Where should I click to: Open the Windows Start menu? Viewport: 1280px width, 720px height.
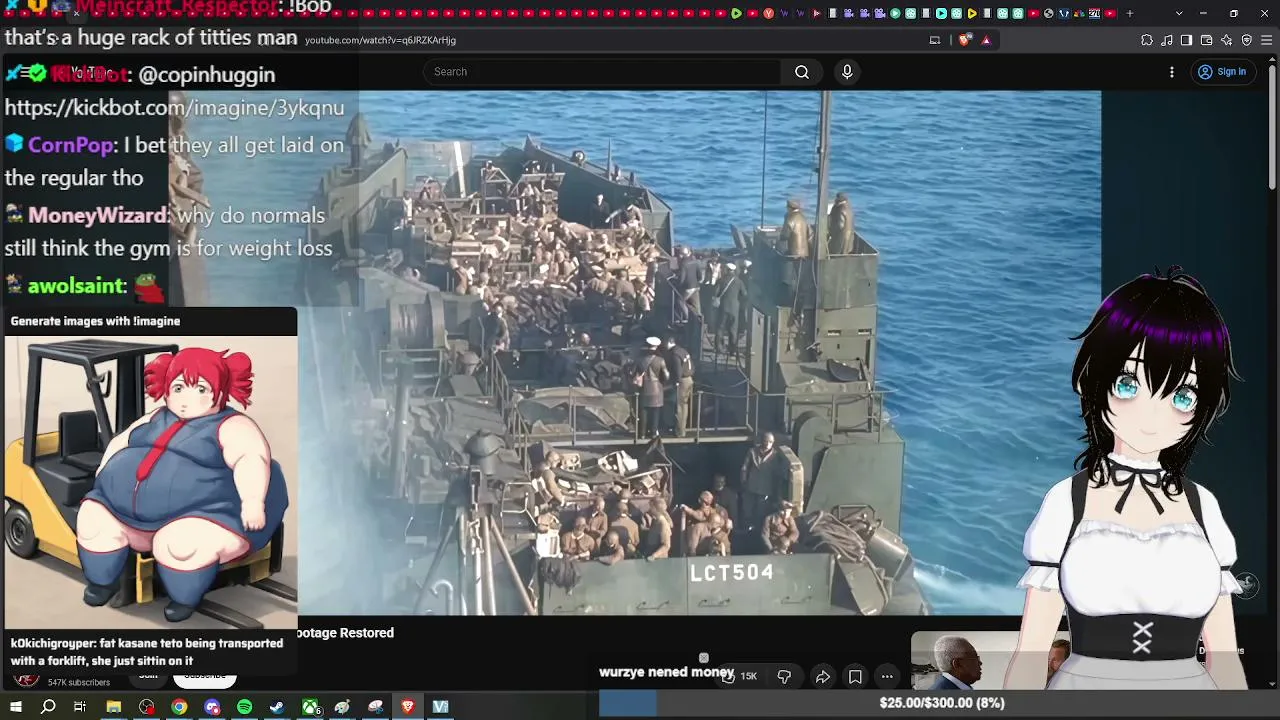tap(16, 707)
